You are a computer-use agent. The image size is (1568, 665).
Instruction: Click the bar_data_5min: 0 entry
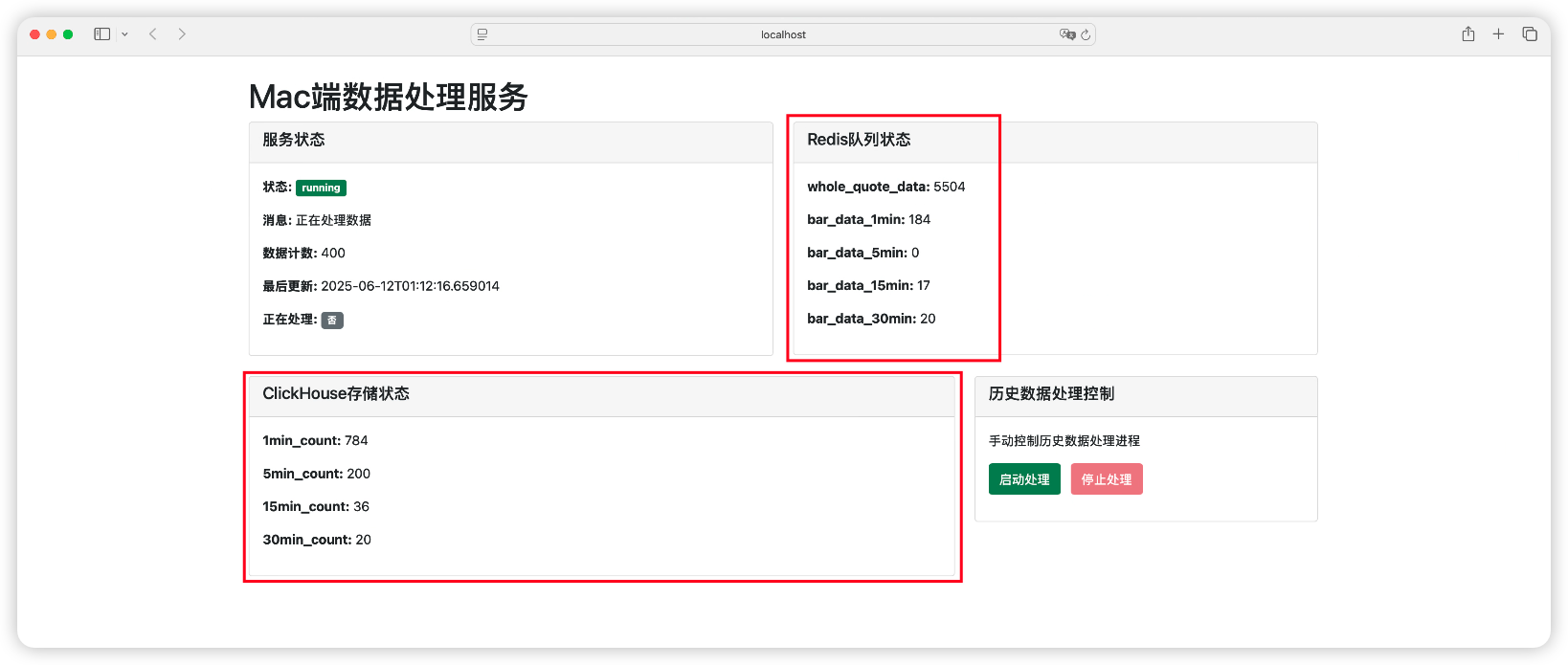tap(862, 253)
